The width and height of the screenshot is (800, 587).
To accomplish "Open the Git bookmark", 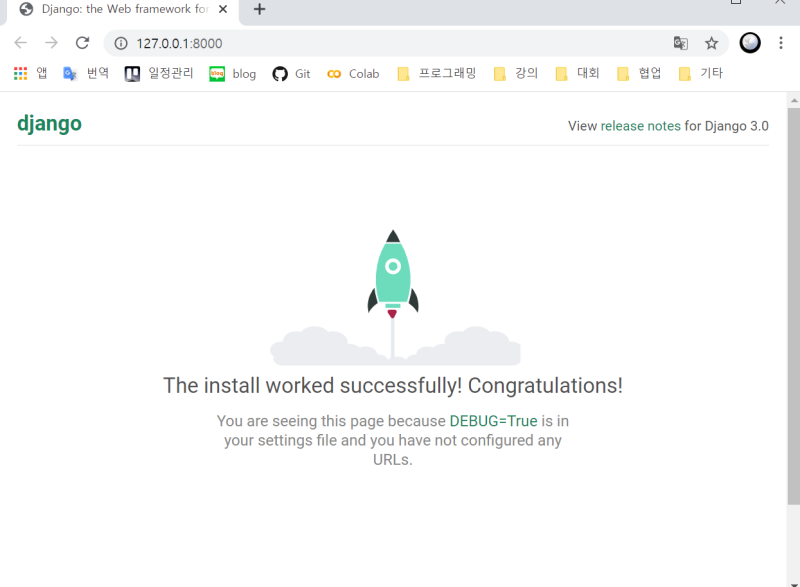I will click(291, 73).
